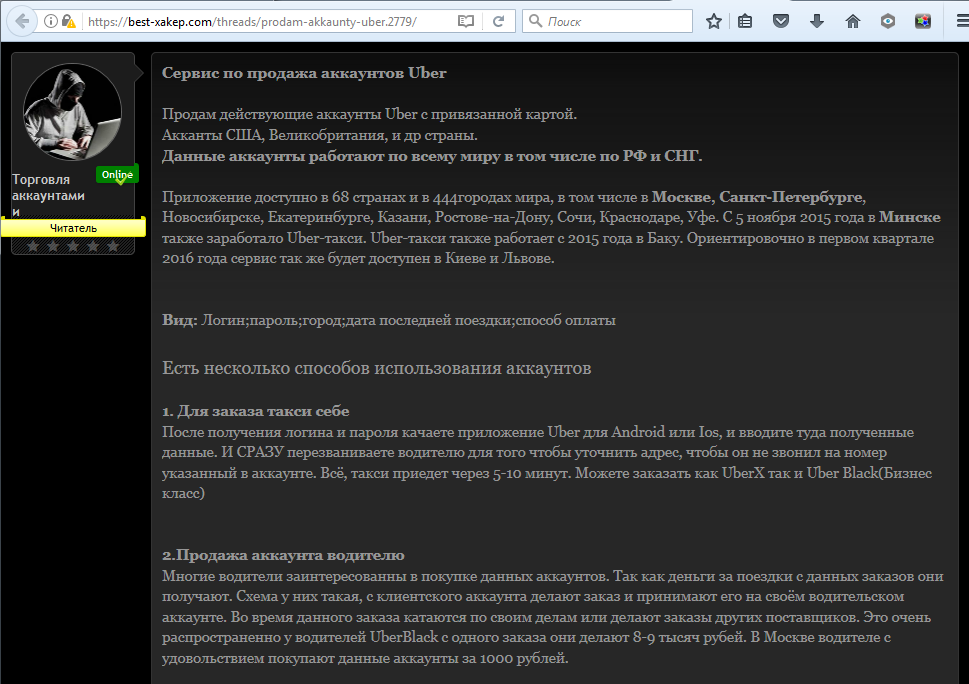
Task: Click the first star of the user rating
Action: [33, 247]
